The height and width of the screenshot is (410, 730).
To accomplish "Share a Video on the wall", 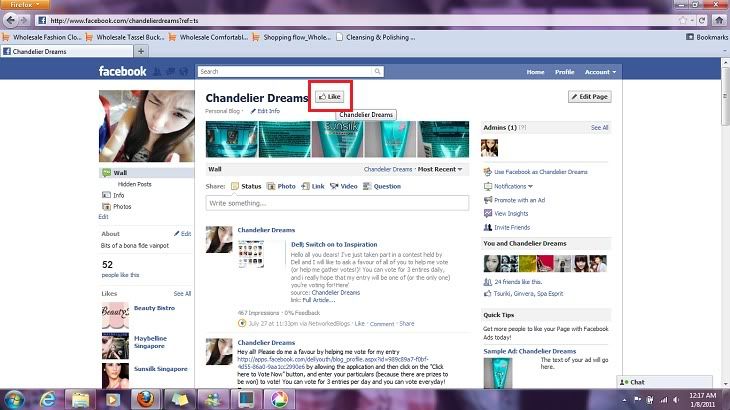I will [x=344, y=186].
